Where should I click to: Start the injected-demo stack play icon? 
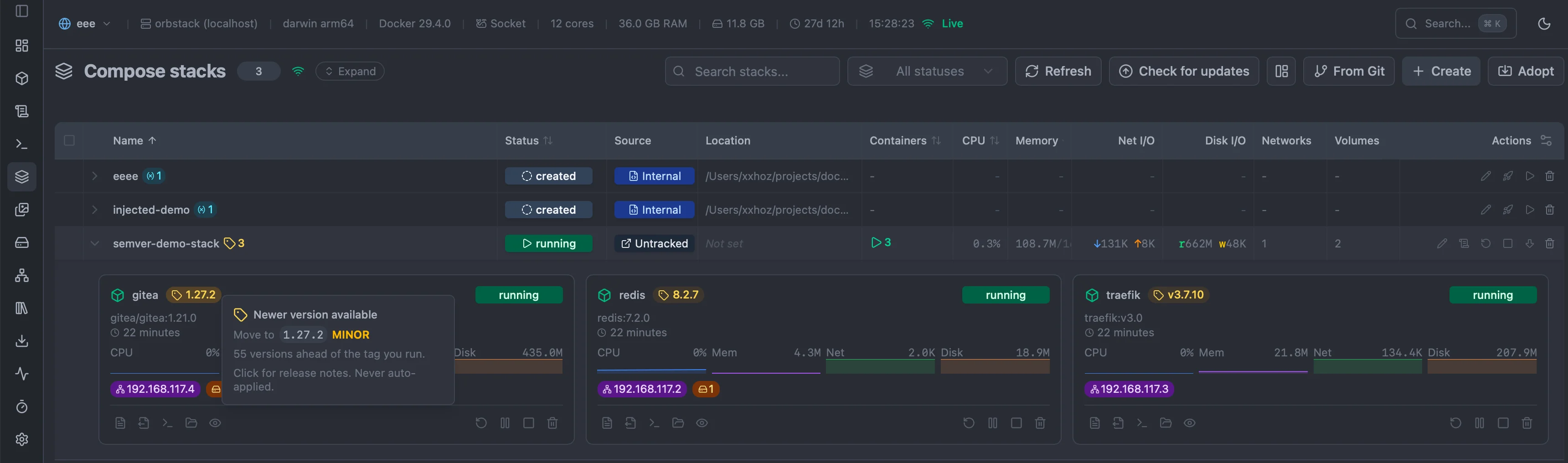click(1530, 209)
